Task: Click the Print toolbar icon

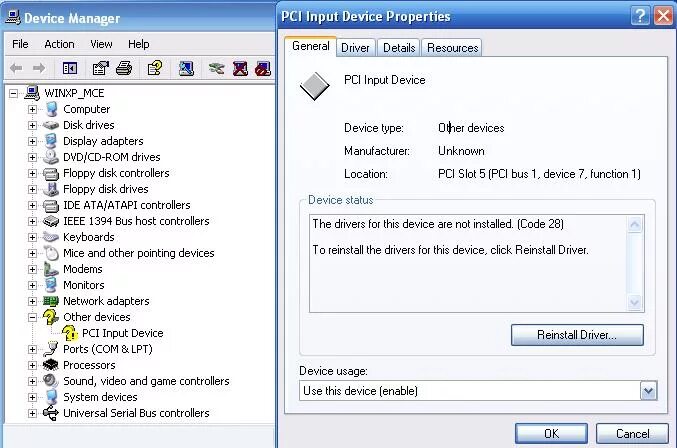Action: tap(124, 68)
